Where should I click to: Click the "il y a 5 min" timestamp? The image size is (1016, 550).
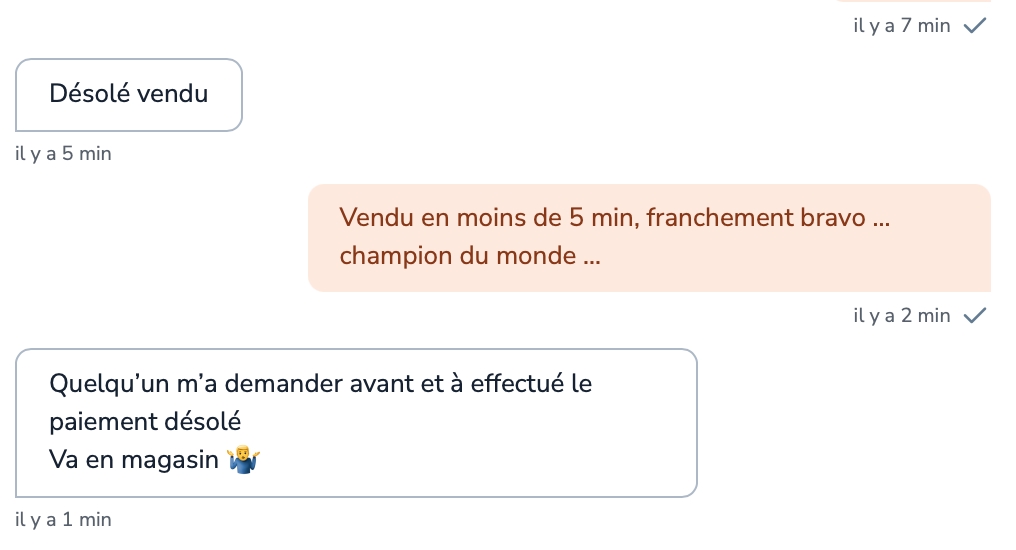(64, 154)
